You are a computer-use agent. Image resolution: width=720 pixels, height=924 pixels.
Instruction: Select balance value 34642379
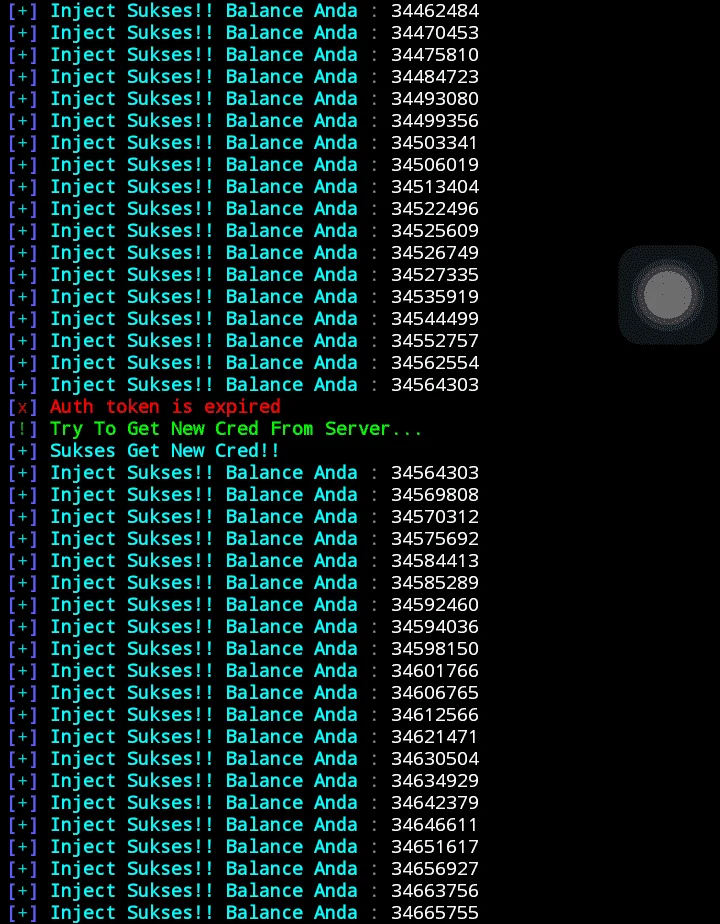435,803
